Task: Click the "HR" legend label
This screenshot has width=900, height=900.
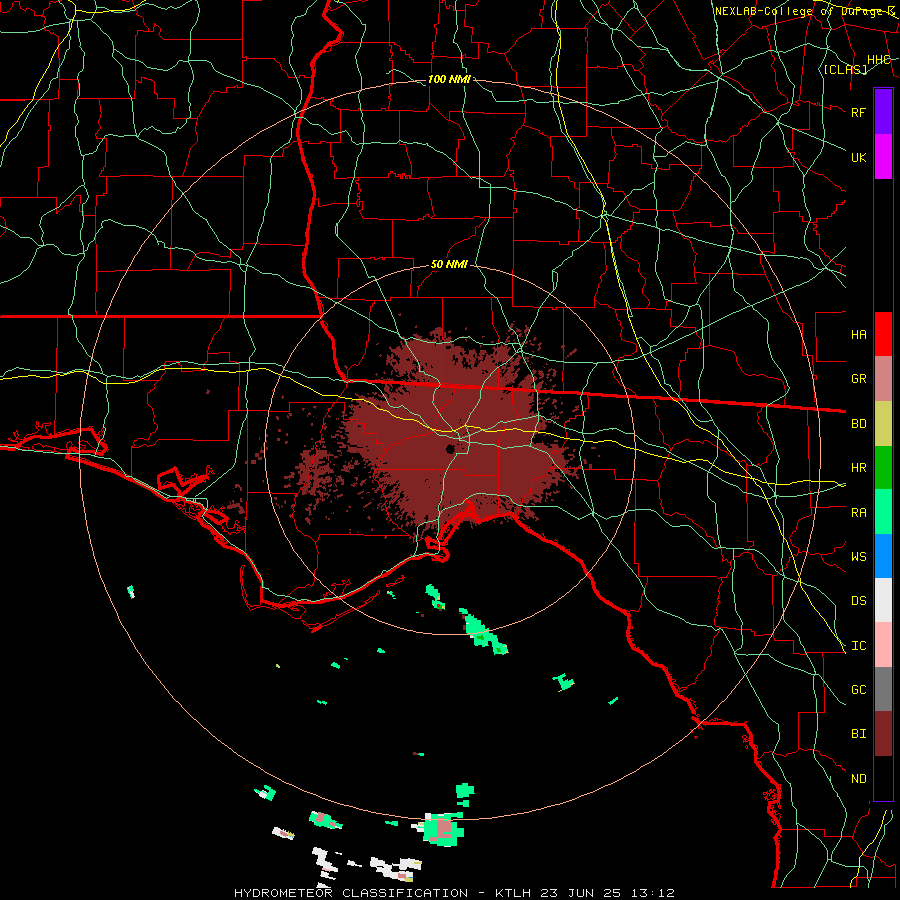Action: [x=859, y=468]
